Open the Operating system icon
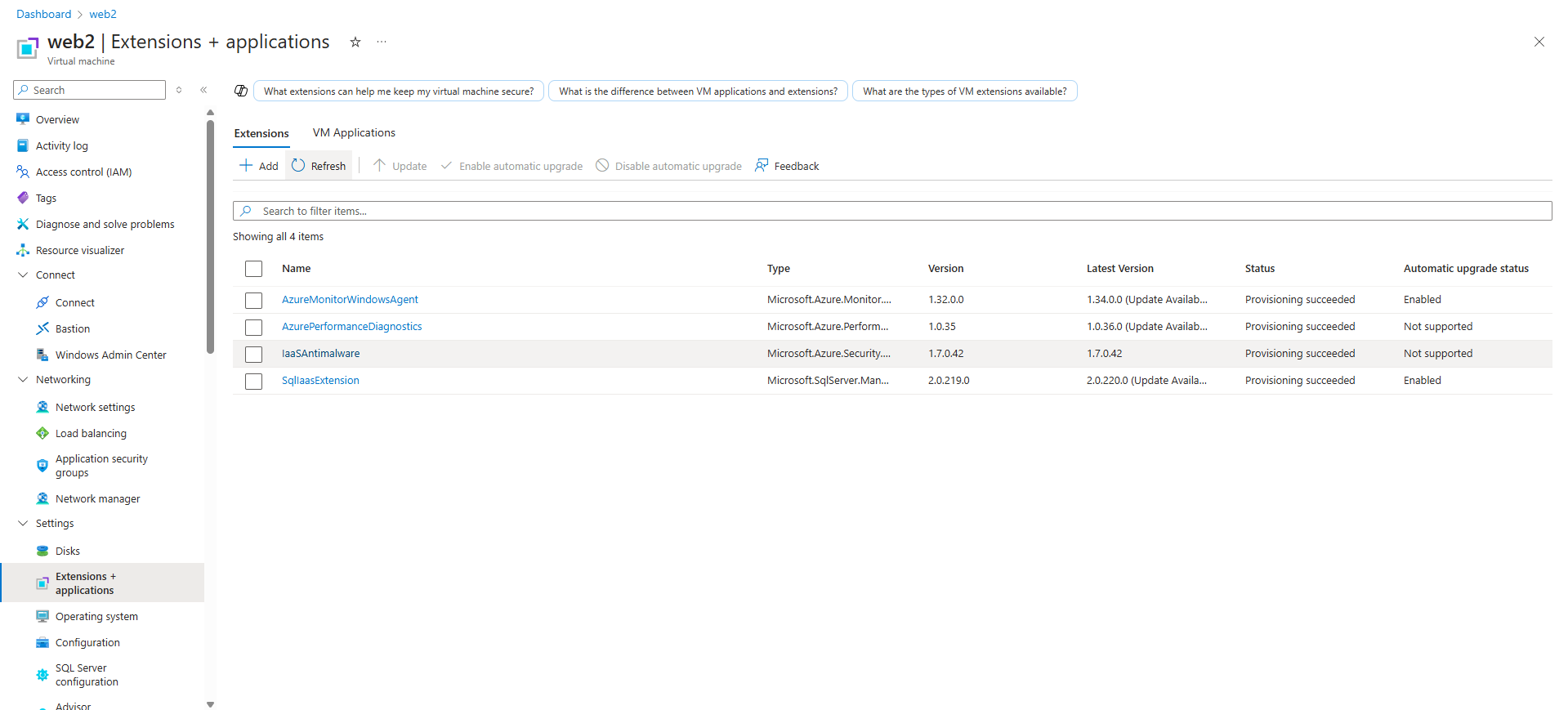Screen dimensions: 1568x710 coord(42,616)
